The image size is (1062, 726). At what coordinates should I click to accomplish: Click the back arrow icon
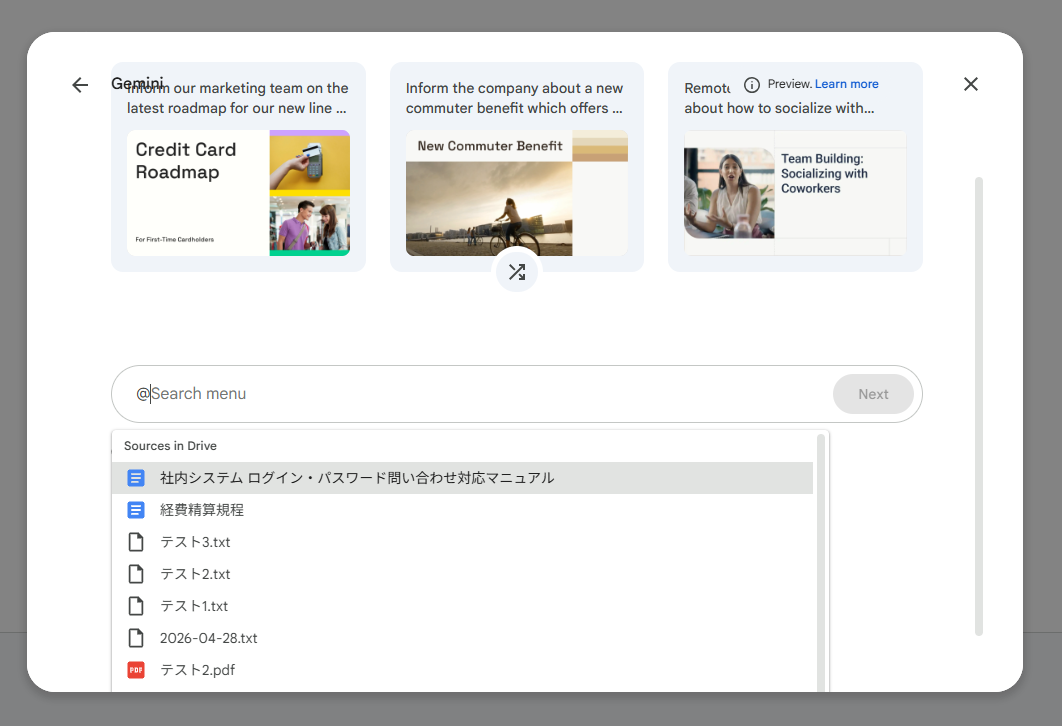(x=80, y=85)
